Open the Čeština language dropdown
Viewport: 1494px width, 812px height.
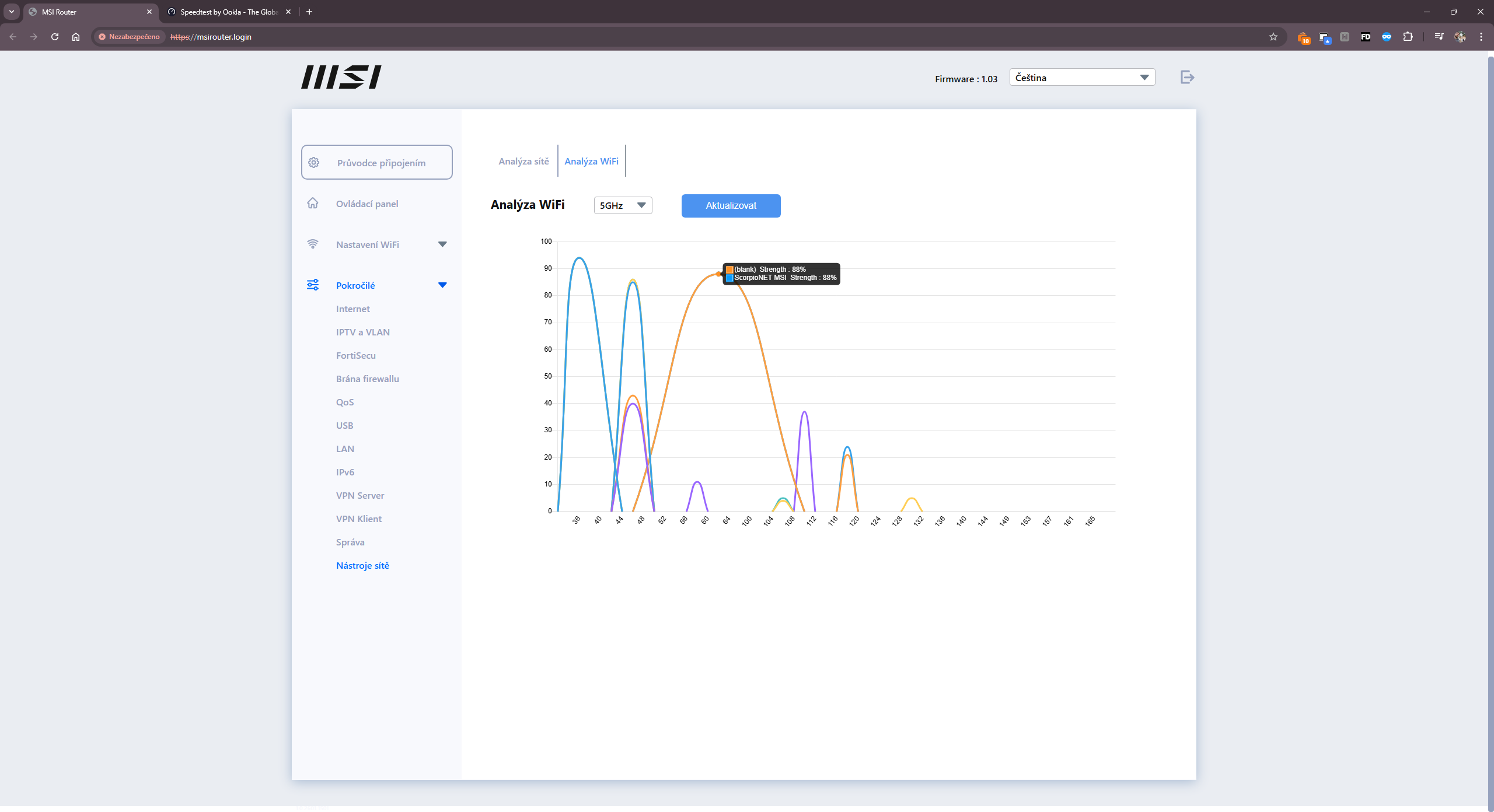pyautogui.click(x=1082, y=78)
